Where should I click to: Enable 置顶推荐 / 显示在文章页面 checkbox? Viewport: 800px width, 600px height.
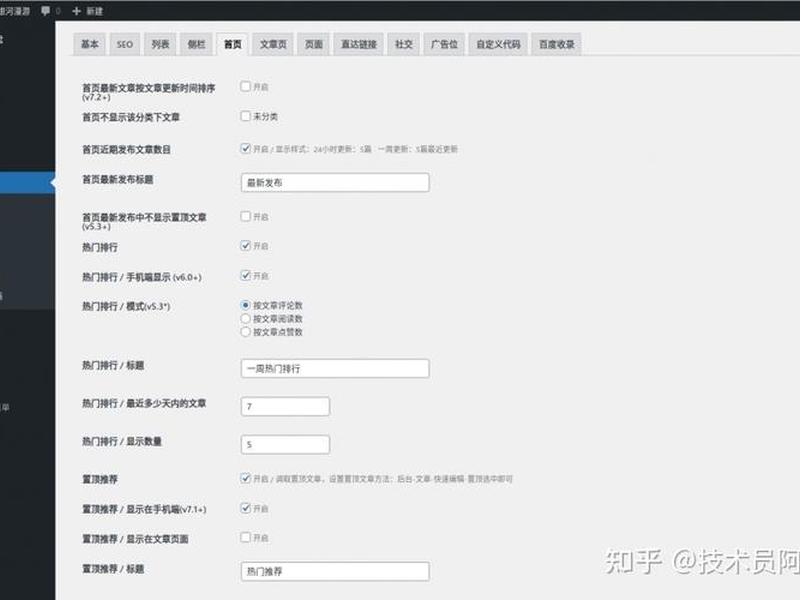[x=245, y=537]
